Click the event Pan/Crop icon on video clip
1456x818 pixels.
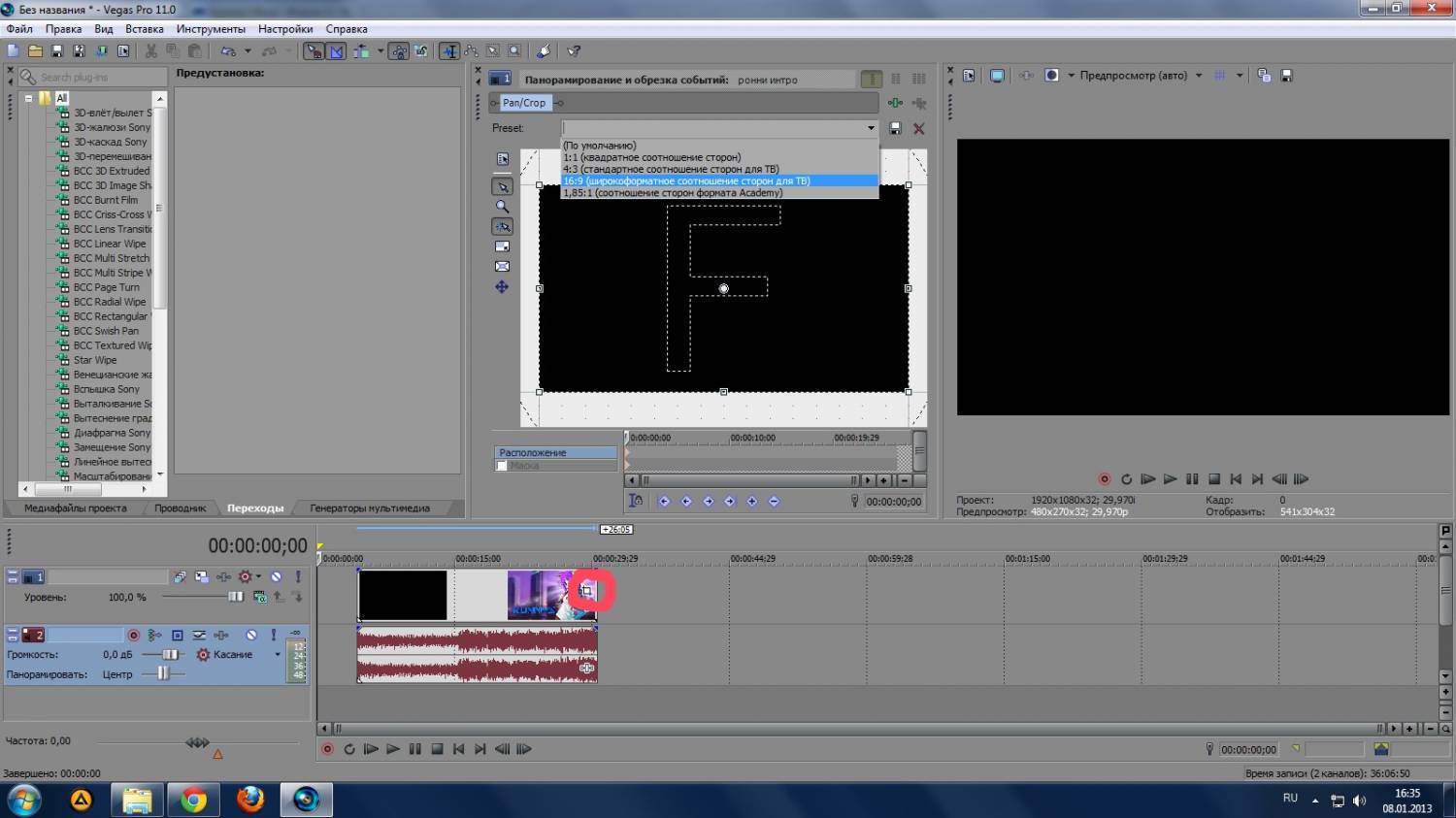[x=586, y=590]
